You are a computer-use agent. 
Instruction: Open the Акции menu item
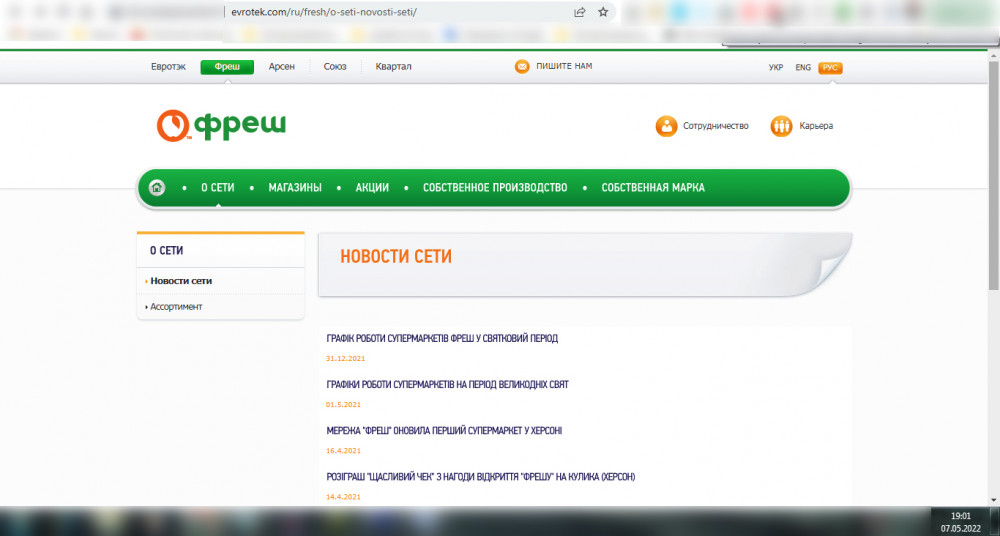372,188
